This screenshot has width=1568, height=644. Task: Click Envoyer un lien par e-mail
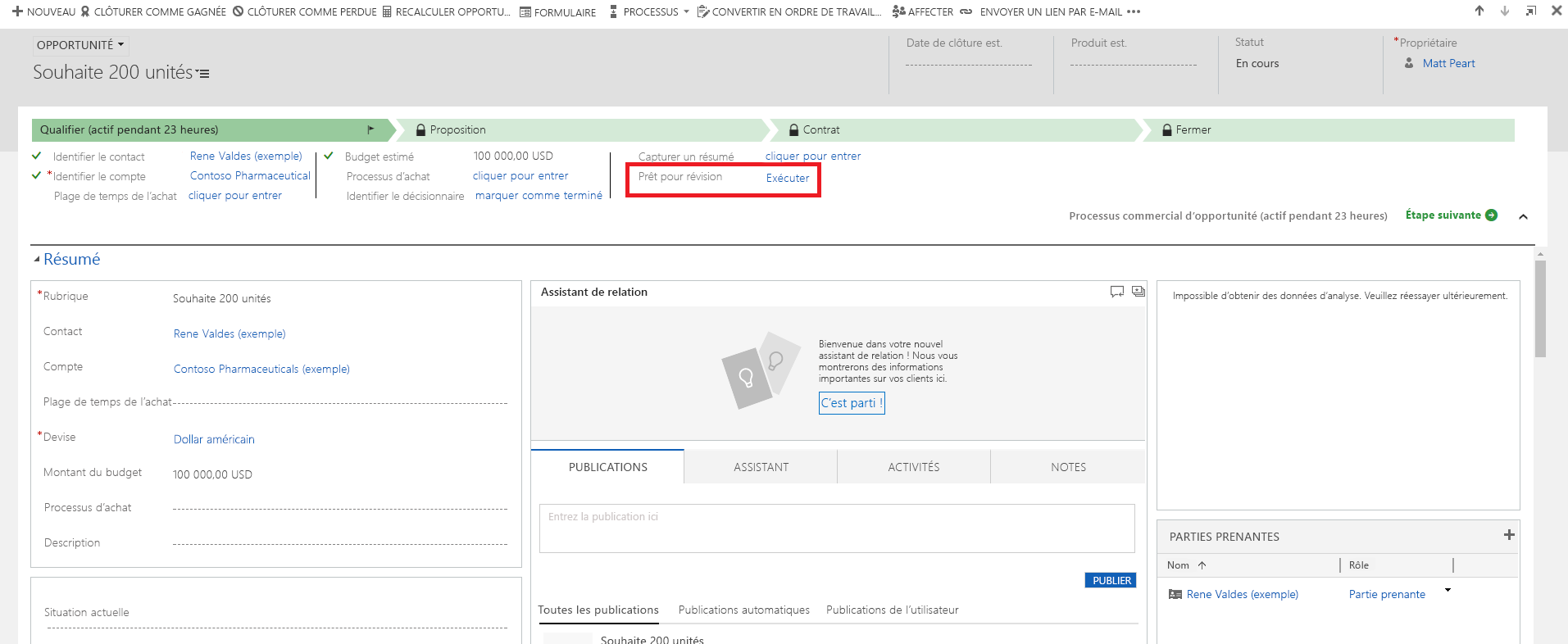click(x=1041, y=11)
